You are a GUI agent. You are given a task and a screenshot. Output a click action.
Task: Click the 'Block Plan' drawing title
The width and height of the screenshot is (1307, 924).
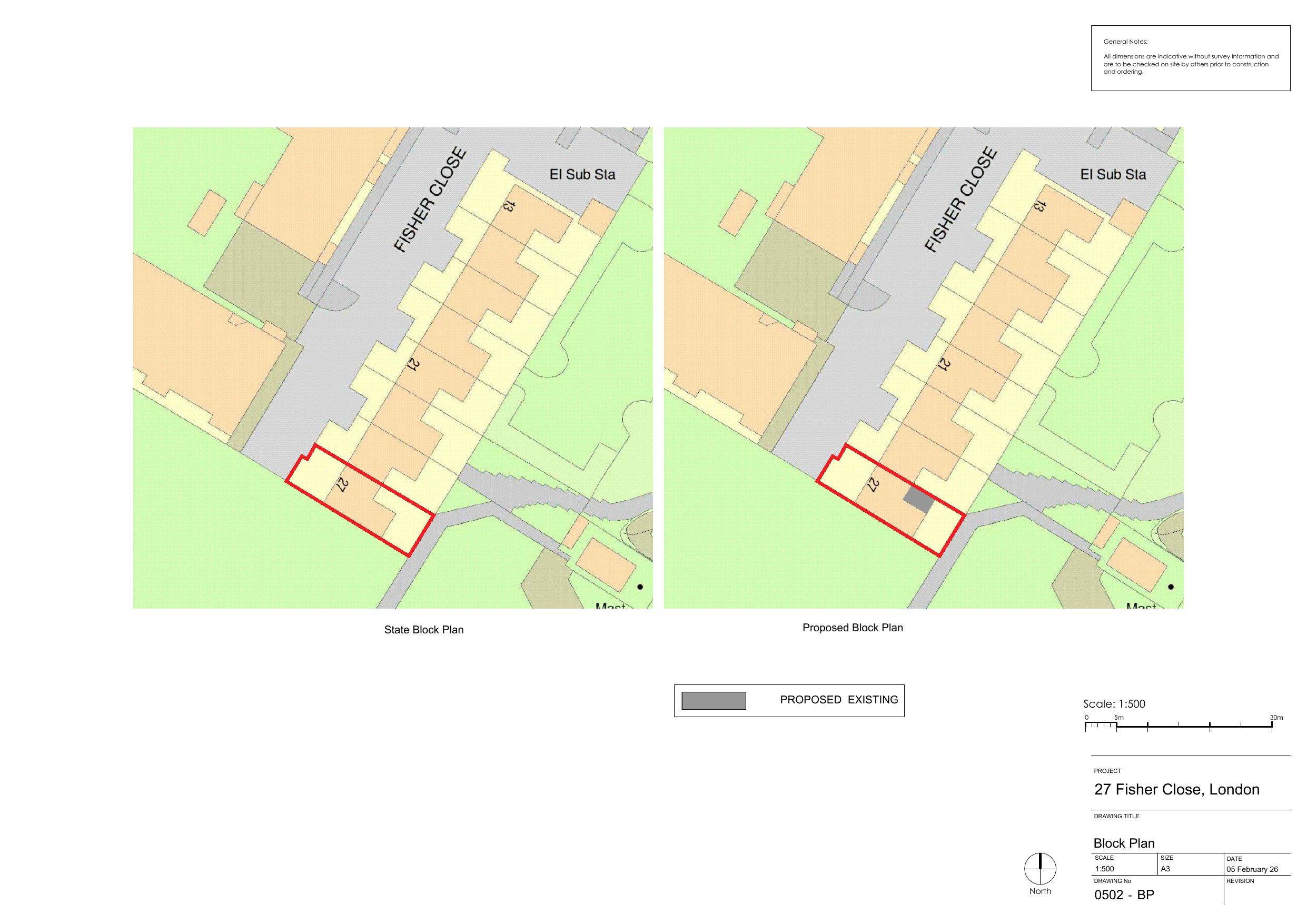(x=1124, y=843)
